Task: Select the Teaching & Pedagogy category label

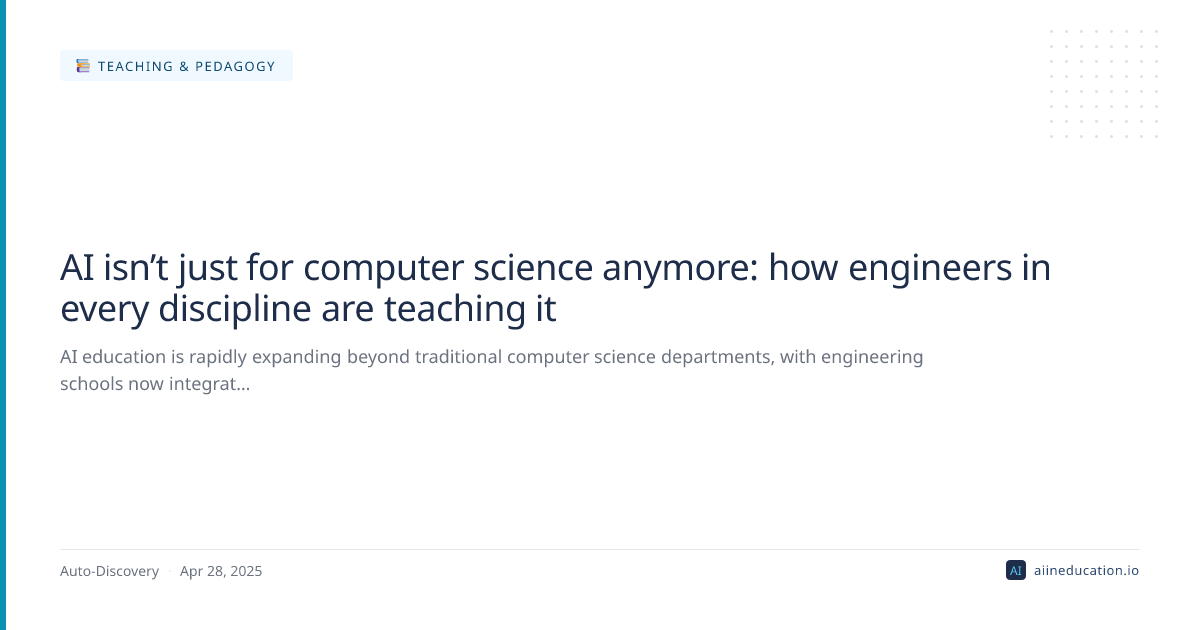Action: (186, 66)
